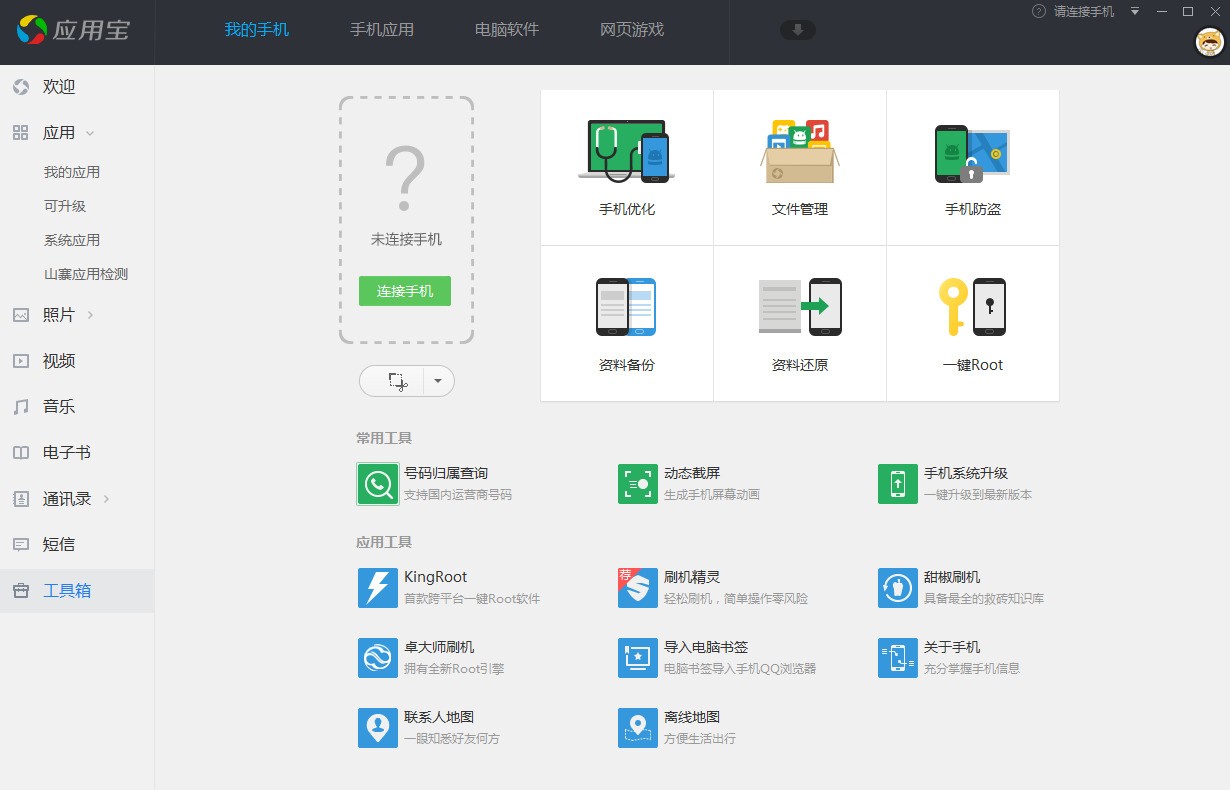Select 视频 in the sidebar

77,361
